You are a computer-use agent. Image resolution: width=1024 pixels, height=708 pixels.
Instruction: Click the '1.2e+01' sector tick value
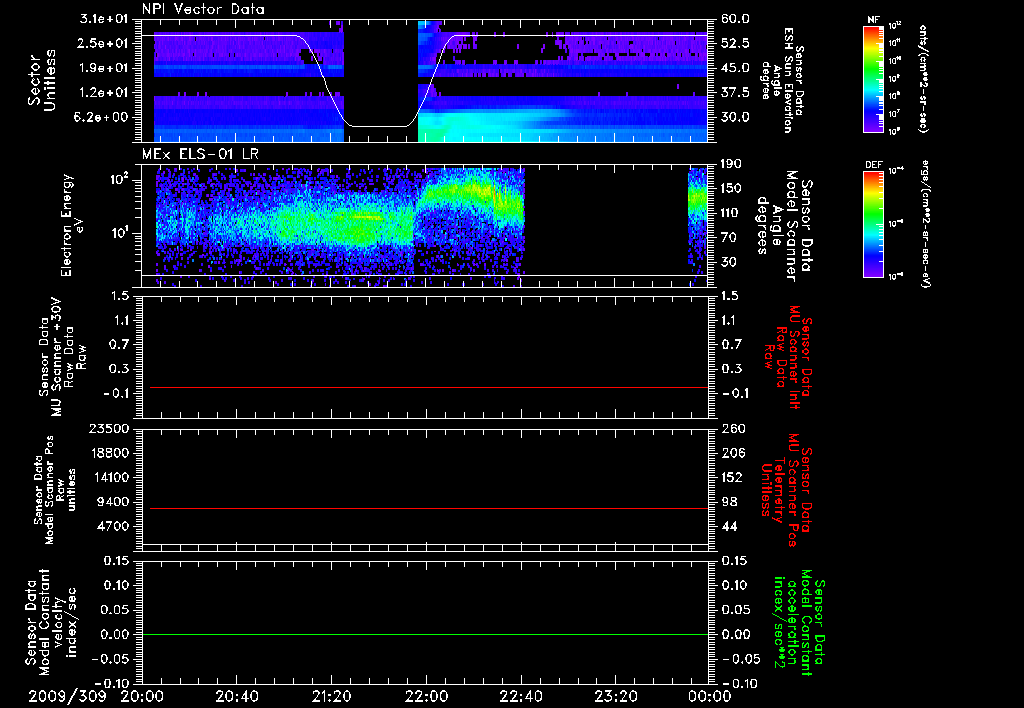point(104,93)
